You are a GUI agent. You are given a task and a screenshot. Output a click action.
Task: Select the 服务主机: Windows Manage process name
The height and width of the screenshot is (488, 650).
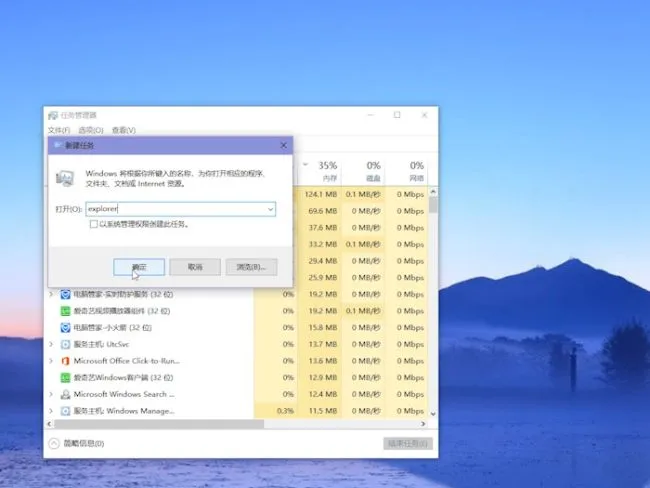124,411
